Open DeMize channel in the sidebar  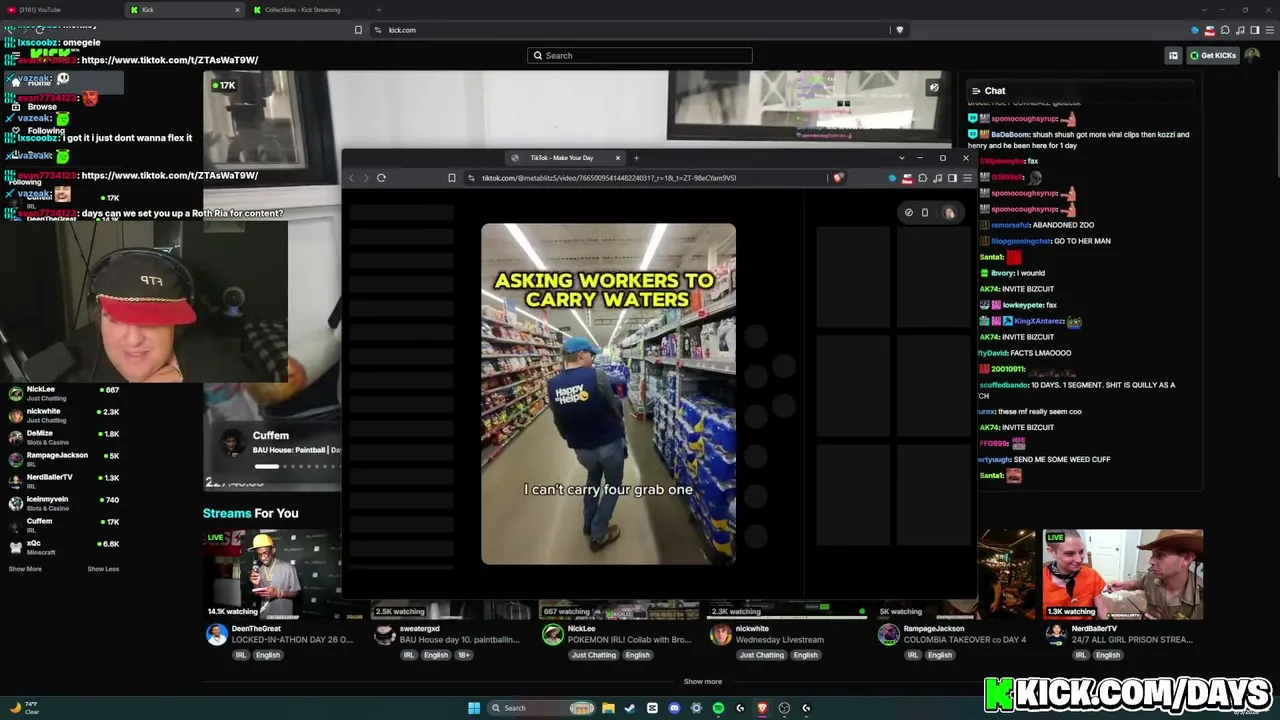64,437
